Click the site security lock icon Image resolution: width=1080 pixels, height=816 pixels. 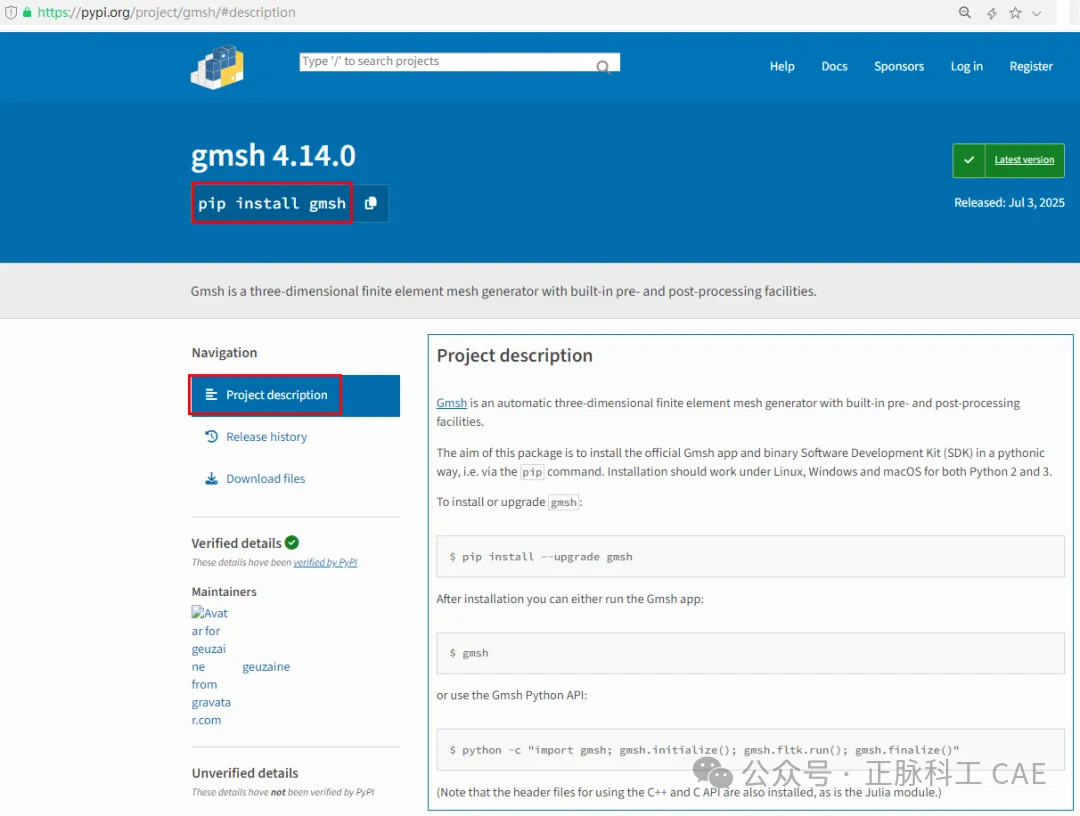(x=27, y=13)
